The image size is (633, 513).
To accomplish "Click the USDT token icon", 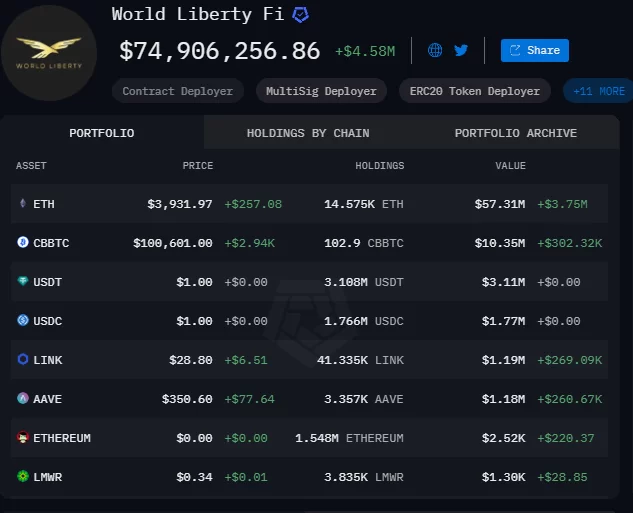I will coord(23,282).
